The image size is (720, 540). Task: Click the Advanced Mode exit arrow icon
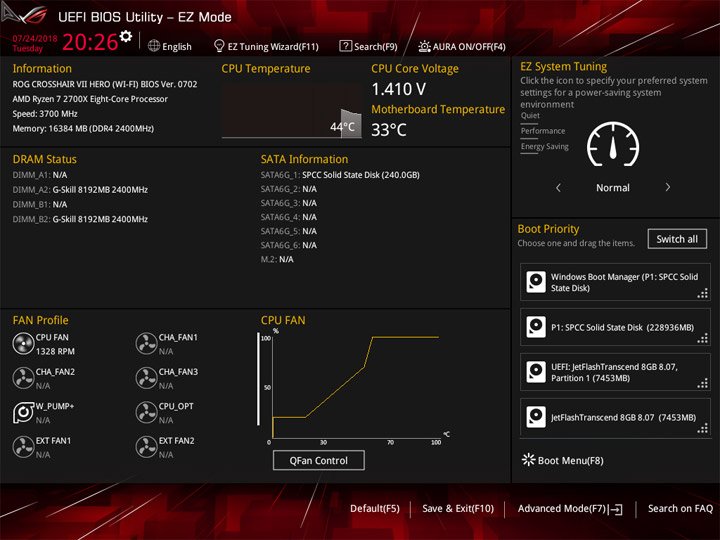click(x=616, y=509)
